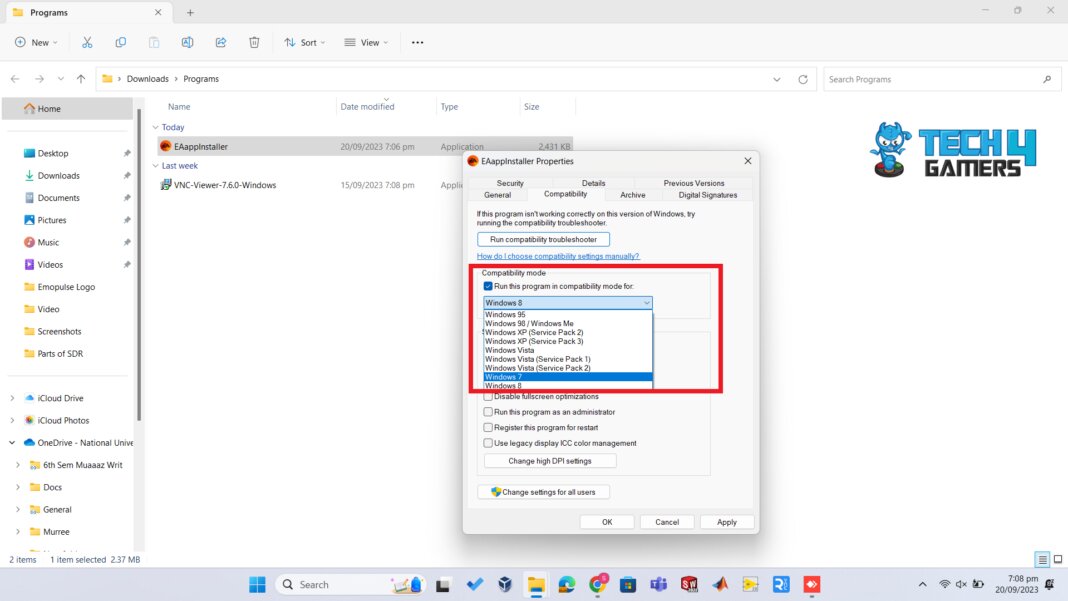Switch to the Digital Signatures tab

[707, 195]
